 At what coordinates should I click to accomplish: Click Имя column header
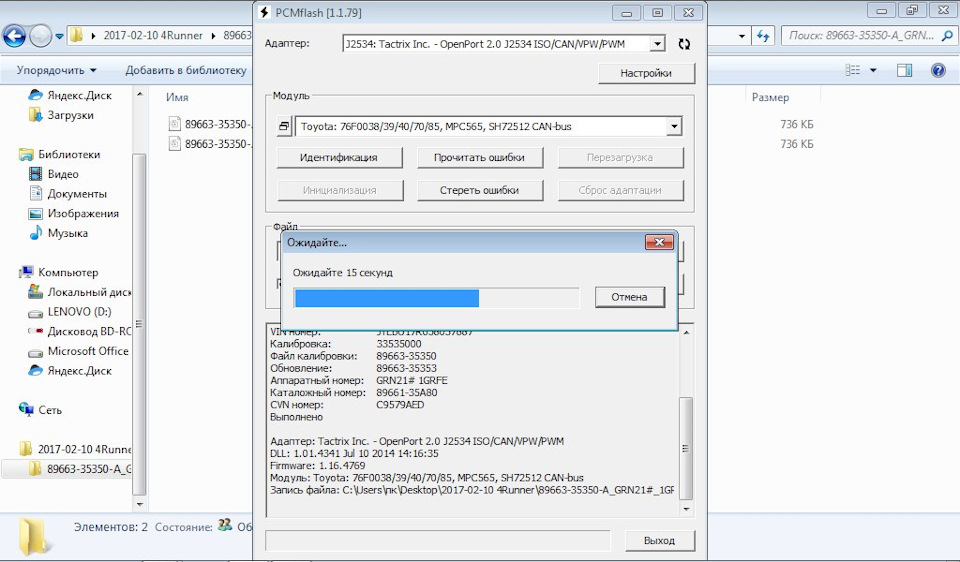click(177, 97)
